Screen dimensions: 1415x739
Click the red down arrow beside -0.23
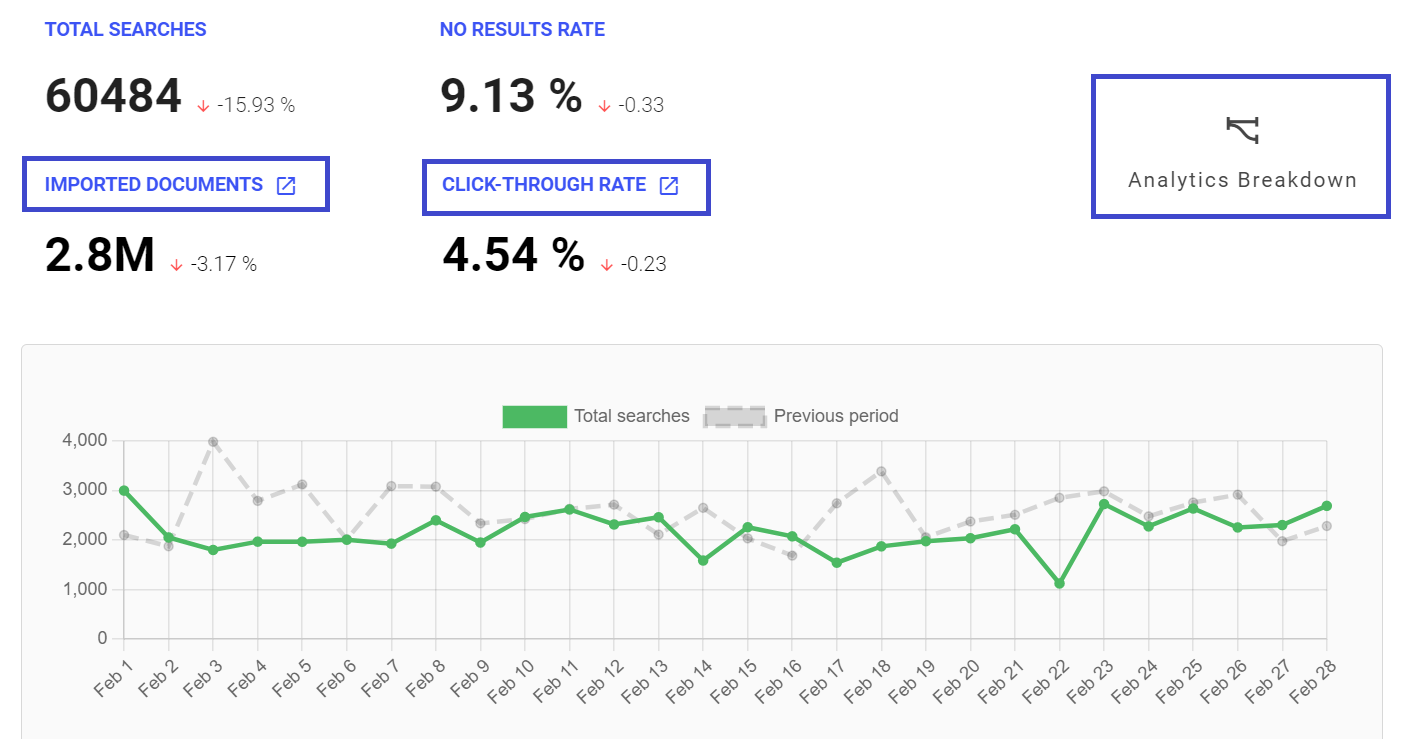(607, 265)
